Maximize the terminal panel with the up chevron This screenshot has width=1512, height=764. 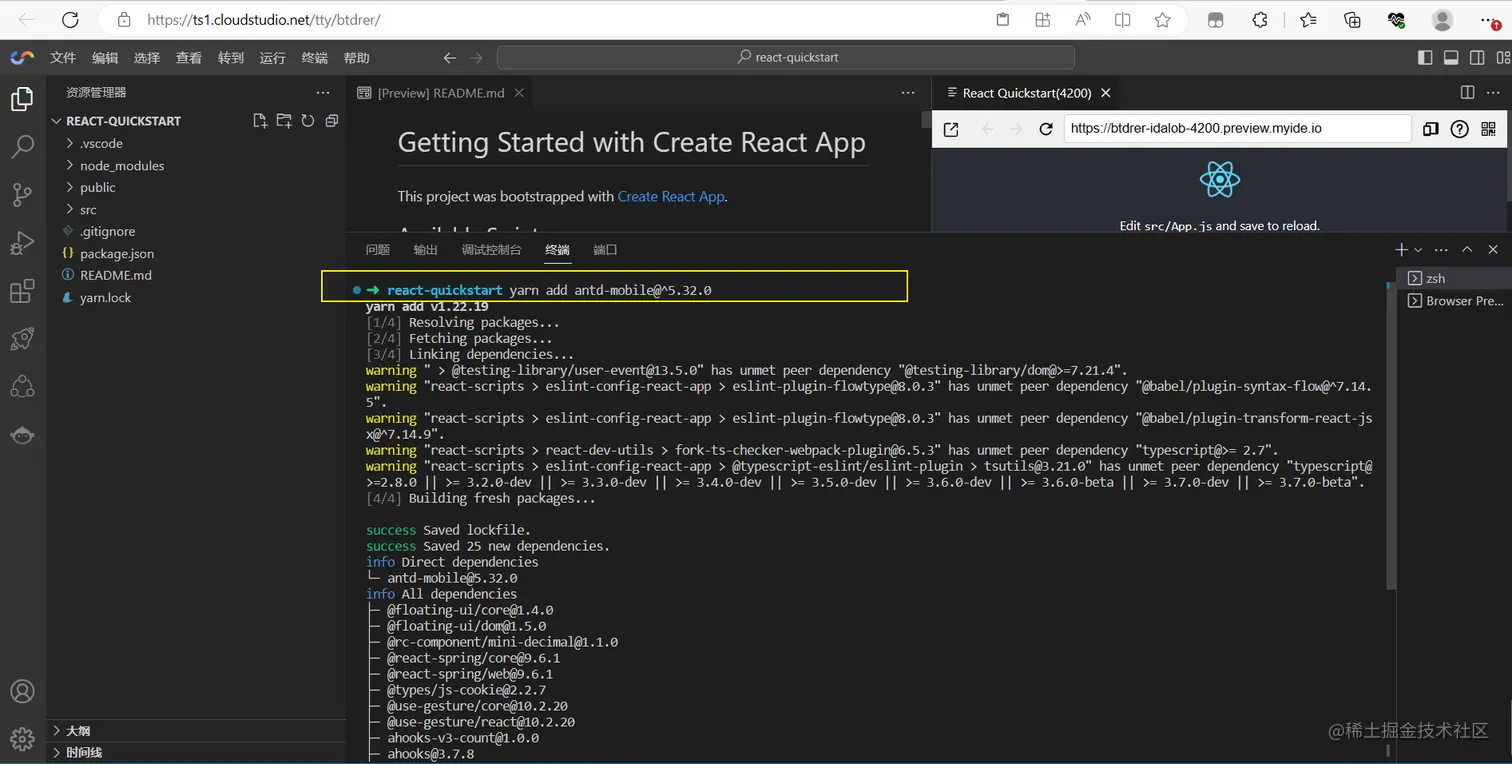click(1467, 249)
